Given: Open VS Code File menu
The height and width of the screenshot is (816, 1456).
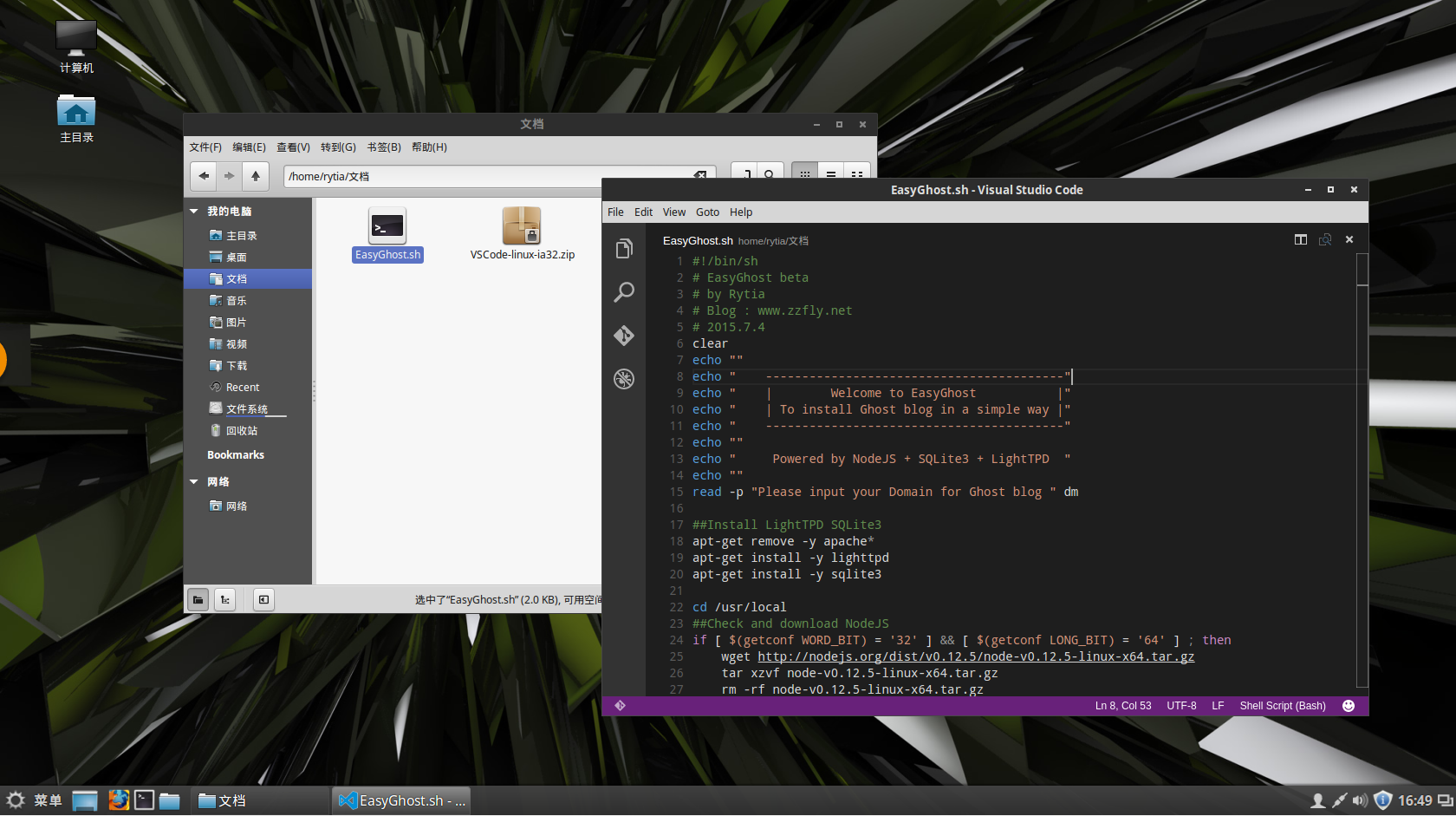Looking at the screenshot, I should (615, 212).
